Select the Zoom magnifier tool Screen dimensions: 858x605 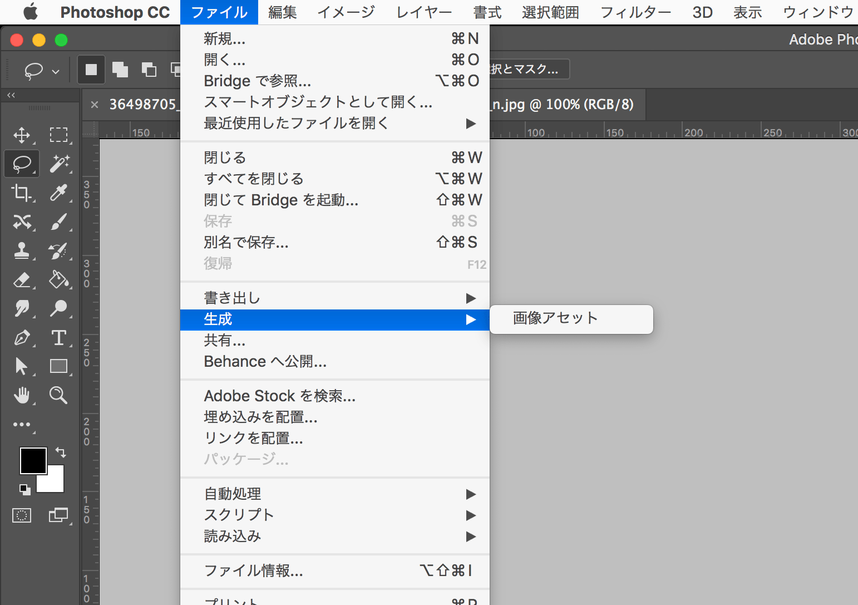(x=59, y=395)
